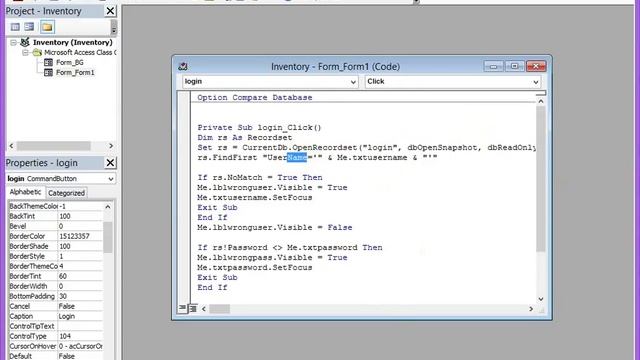
Task: Click on the Option Compare Database line
Action: point(255,98)
